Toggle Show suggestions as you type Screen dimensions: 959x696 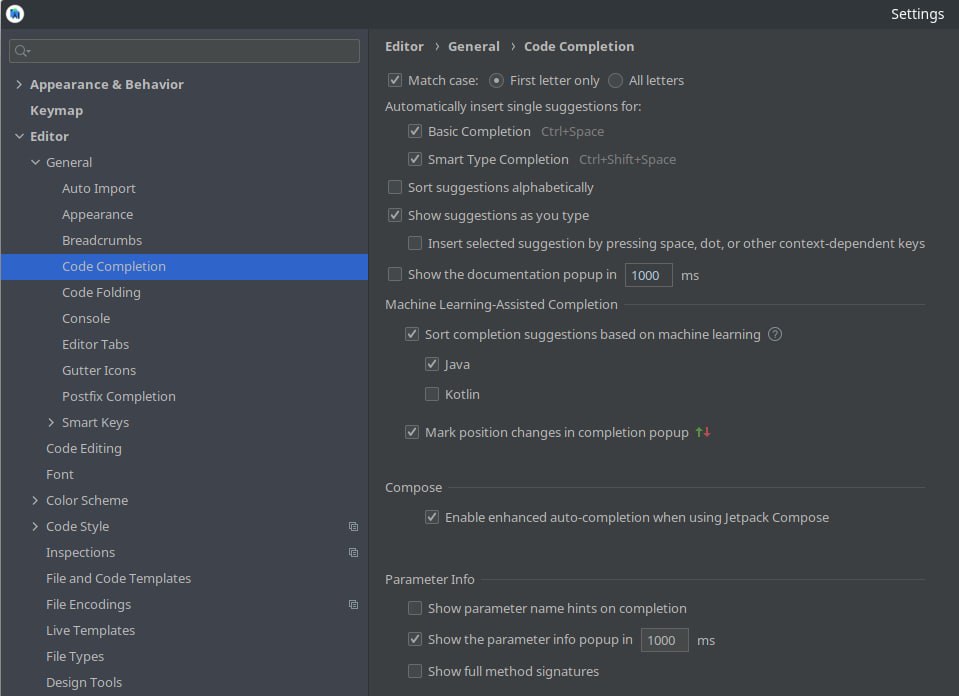[x=395, y=215]
